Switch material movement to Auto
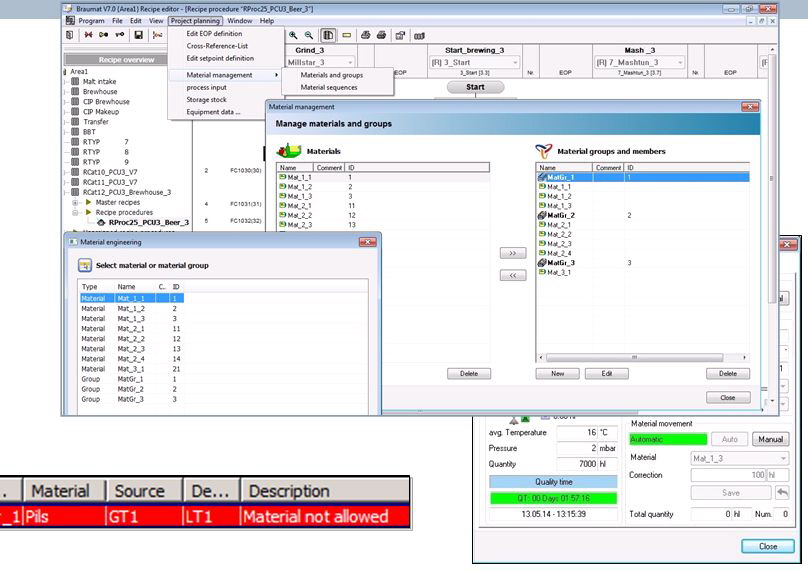808x571 pixels. point(729,439)
